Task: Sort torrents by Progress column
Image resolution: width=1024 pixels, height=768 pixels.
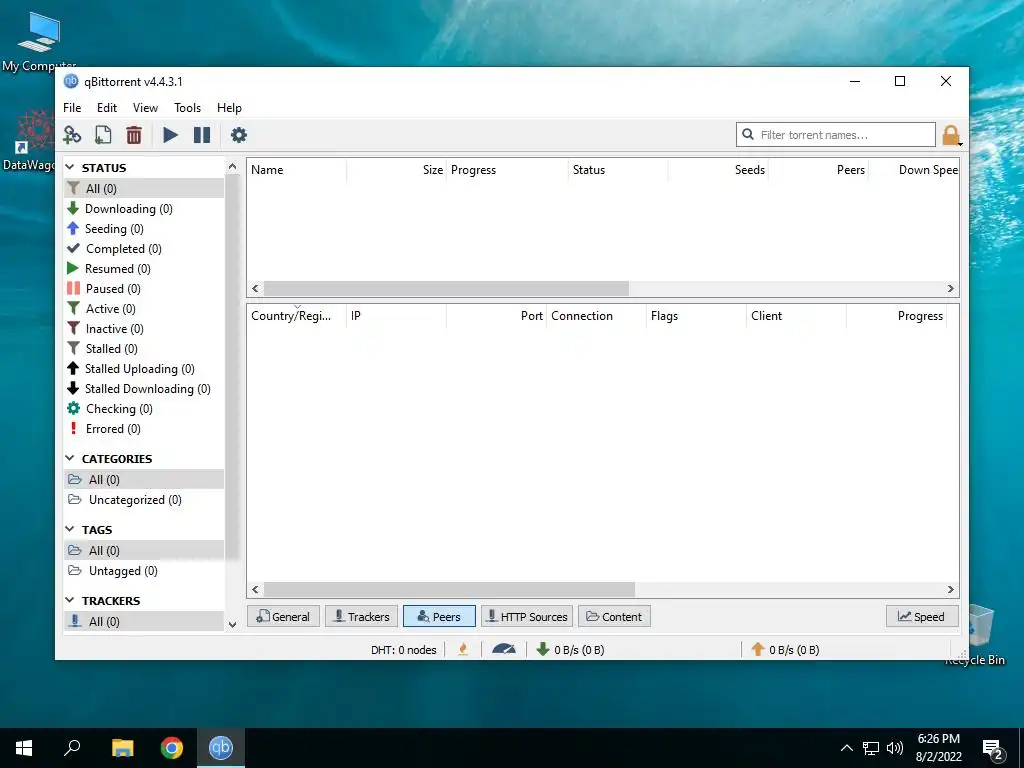Action: point(507,170)
